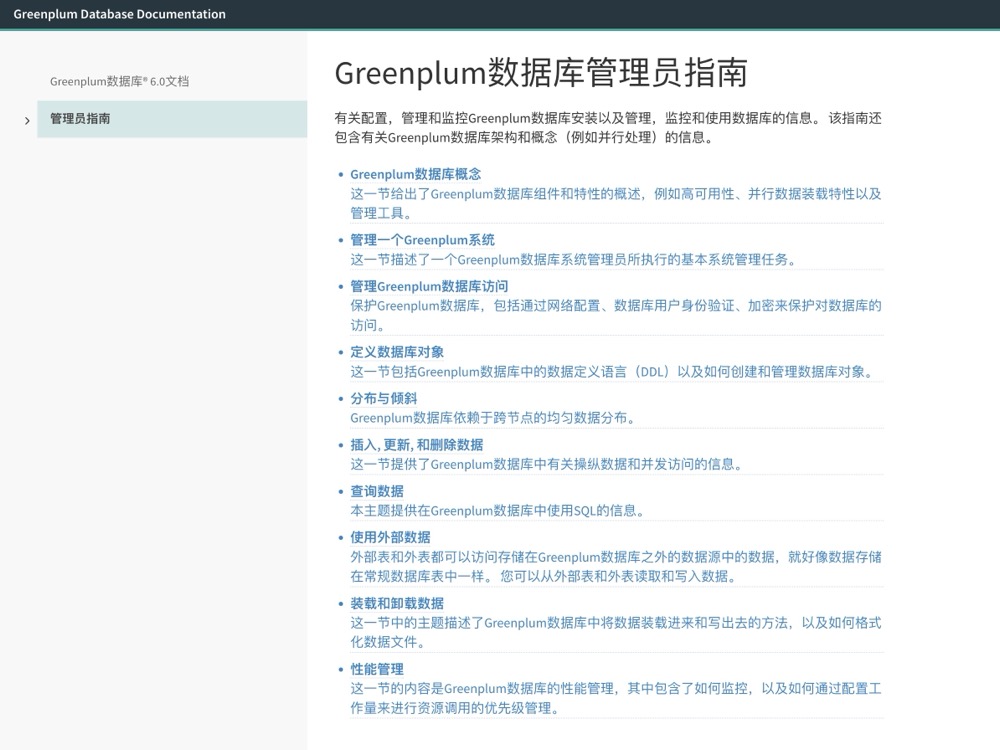Viewport: 1000px width, 750px height.
Task: Open the 分布与倾斜 topic
Action: (384, 398)
